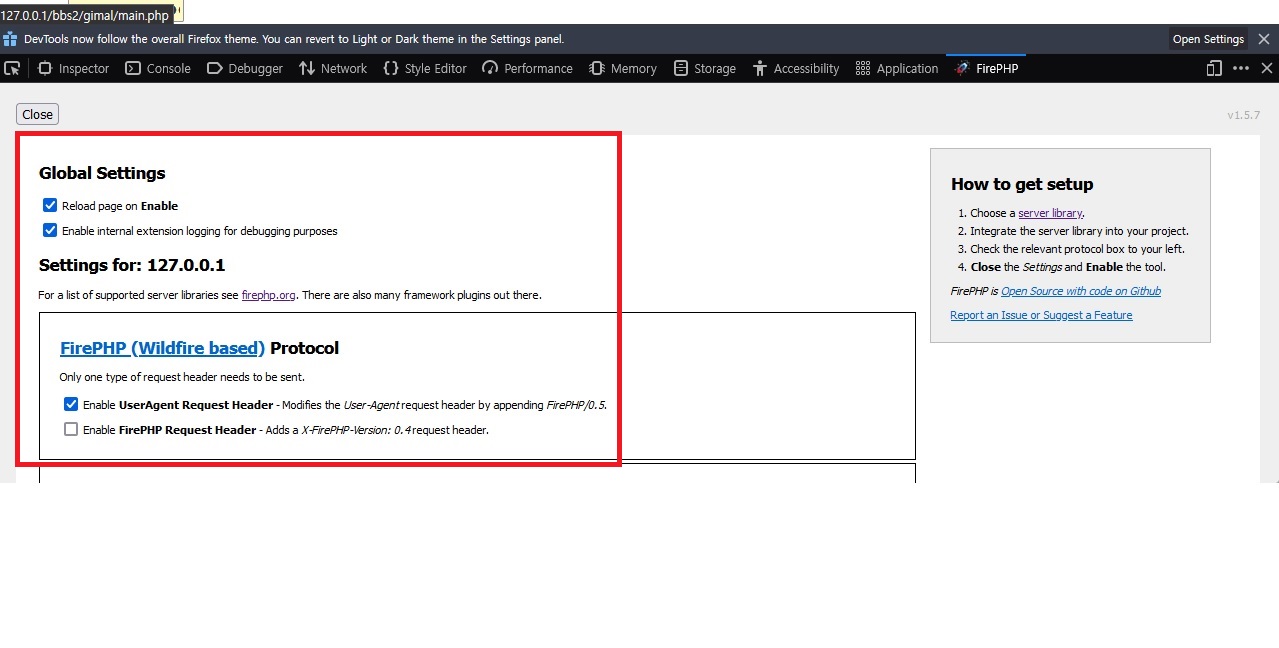
Task: Open the Memory tab
Action: [x=623, y=68]
